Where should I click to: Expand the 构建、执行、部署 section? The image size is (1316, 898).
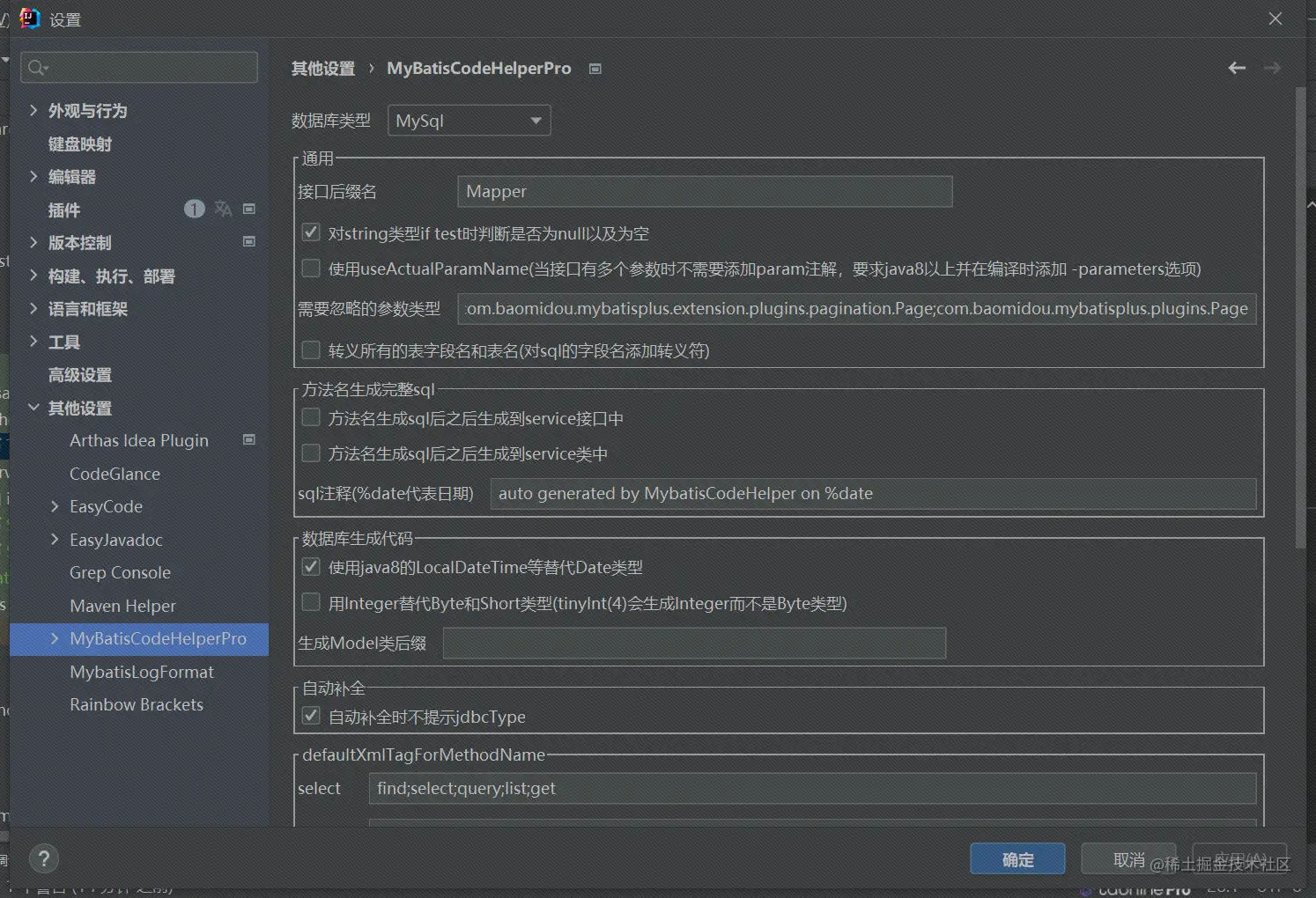point(33,276)
